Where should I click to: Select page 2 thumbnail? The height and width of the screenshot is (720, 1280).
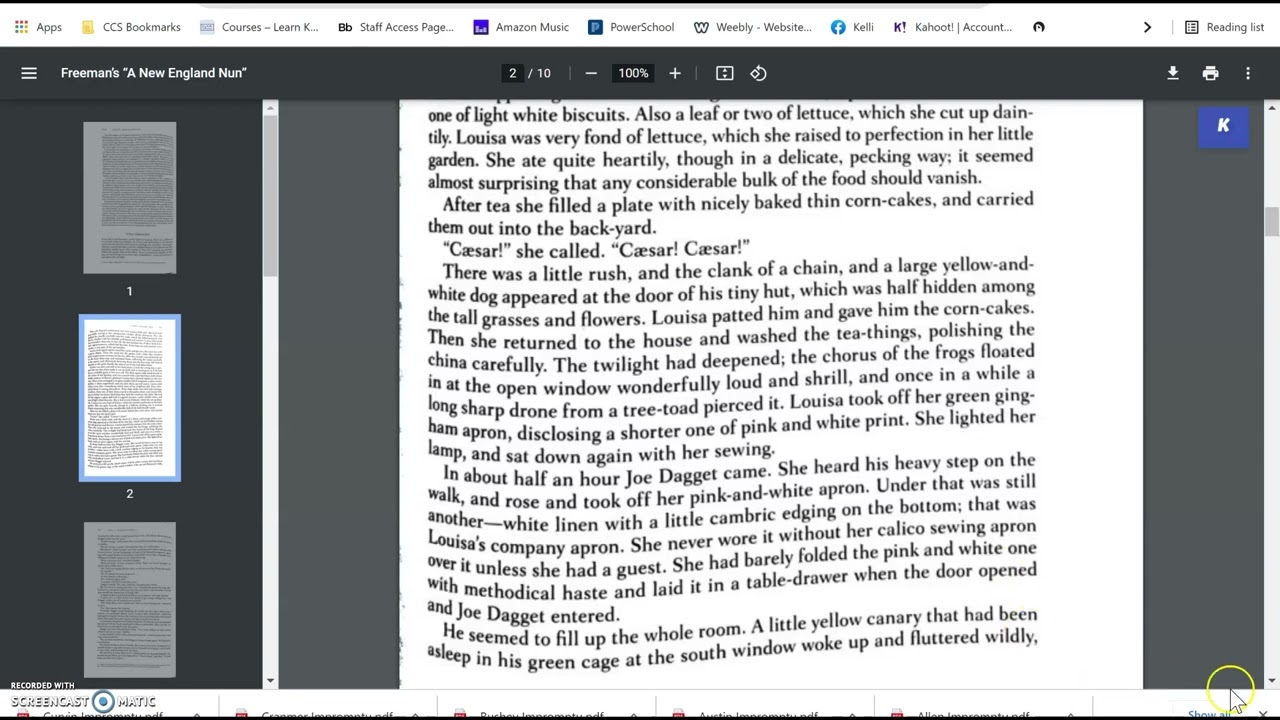pyautogui.click(x=130, y=398)
